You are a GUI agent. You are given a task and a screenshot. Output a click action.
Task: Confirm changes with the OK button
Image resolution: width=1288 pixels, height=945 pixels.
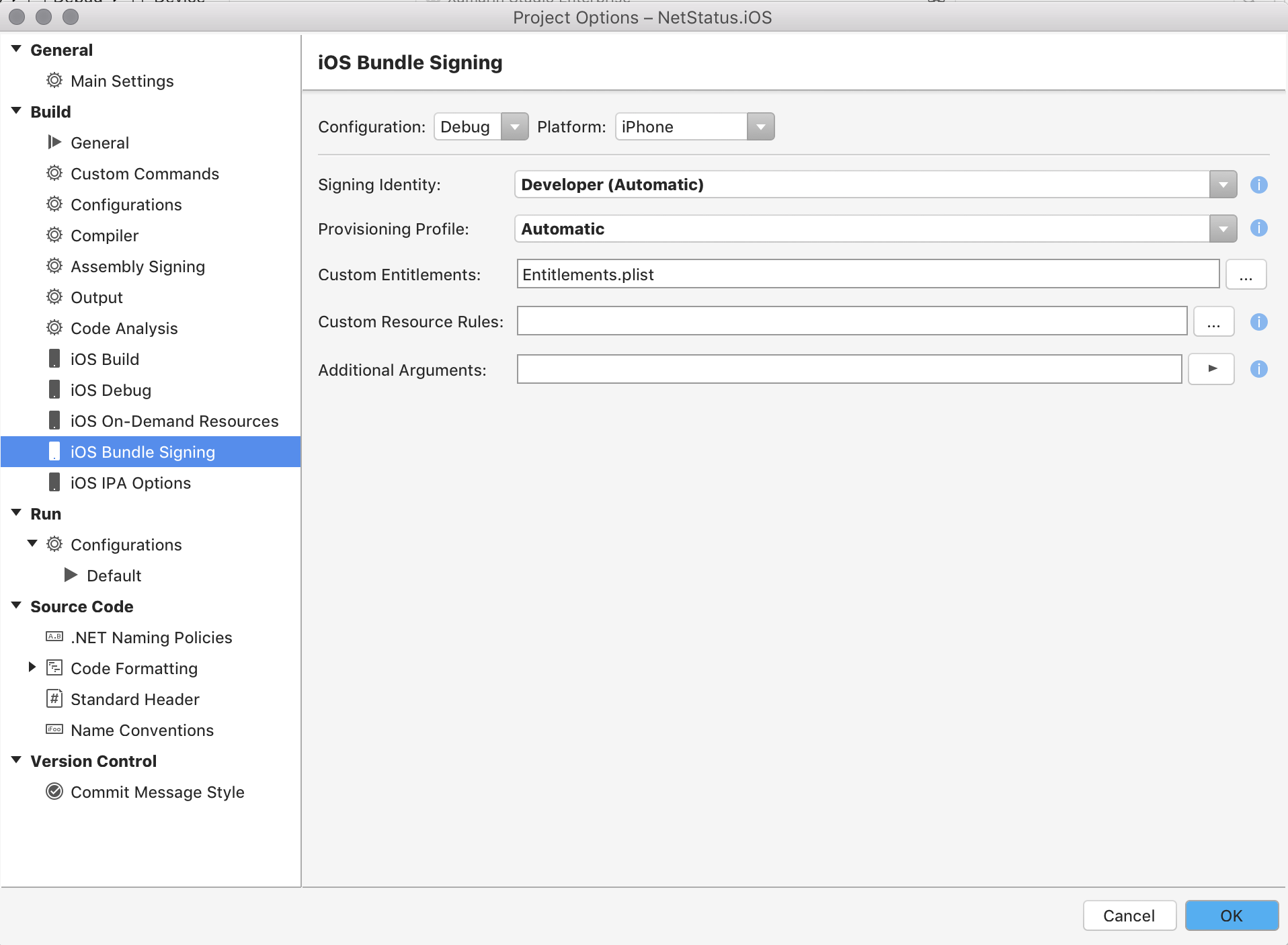coord(1232,915)
